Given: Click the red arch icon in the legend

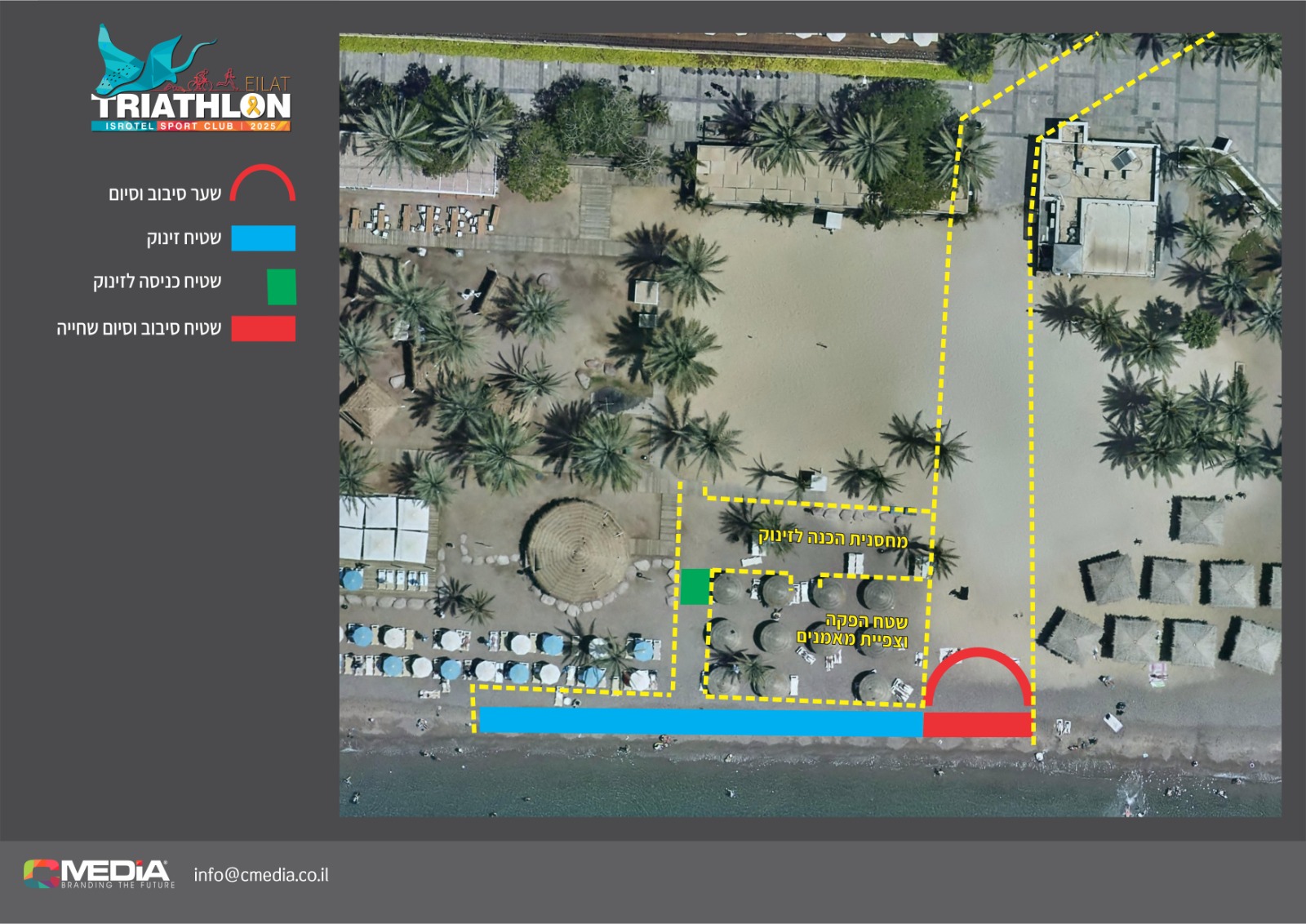Looking at the screenshot, I should (262, 184).
